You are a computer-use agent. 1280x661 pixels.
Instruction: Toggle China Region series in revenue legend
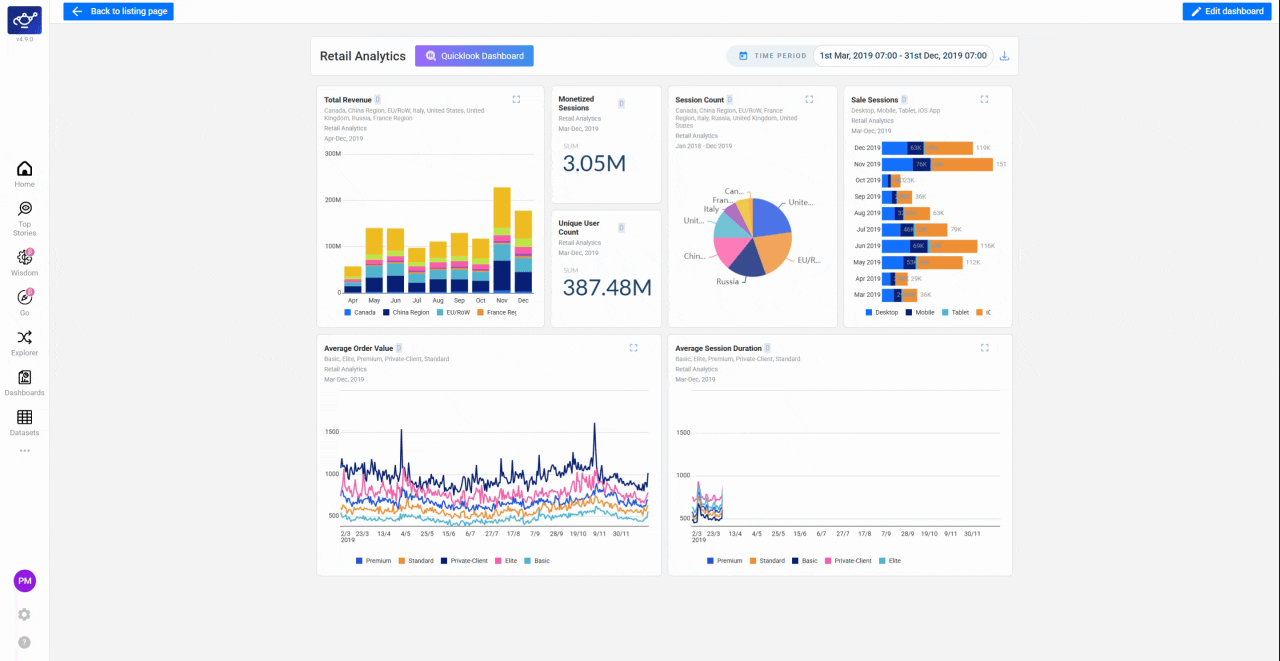click(406, 313)
